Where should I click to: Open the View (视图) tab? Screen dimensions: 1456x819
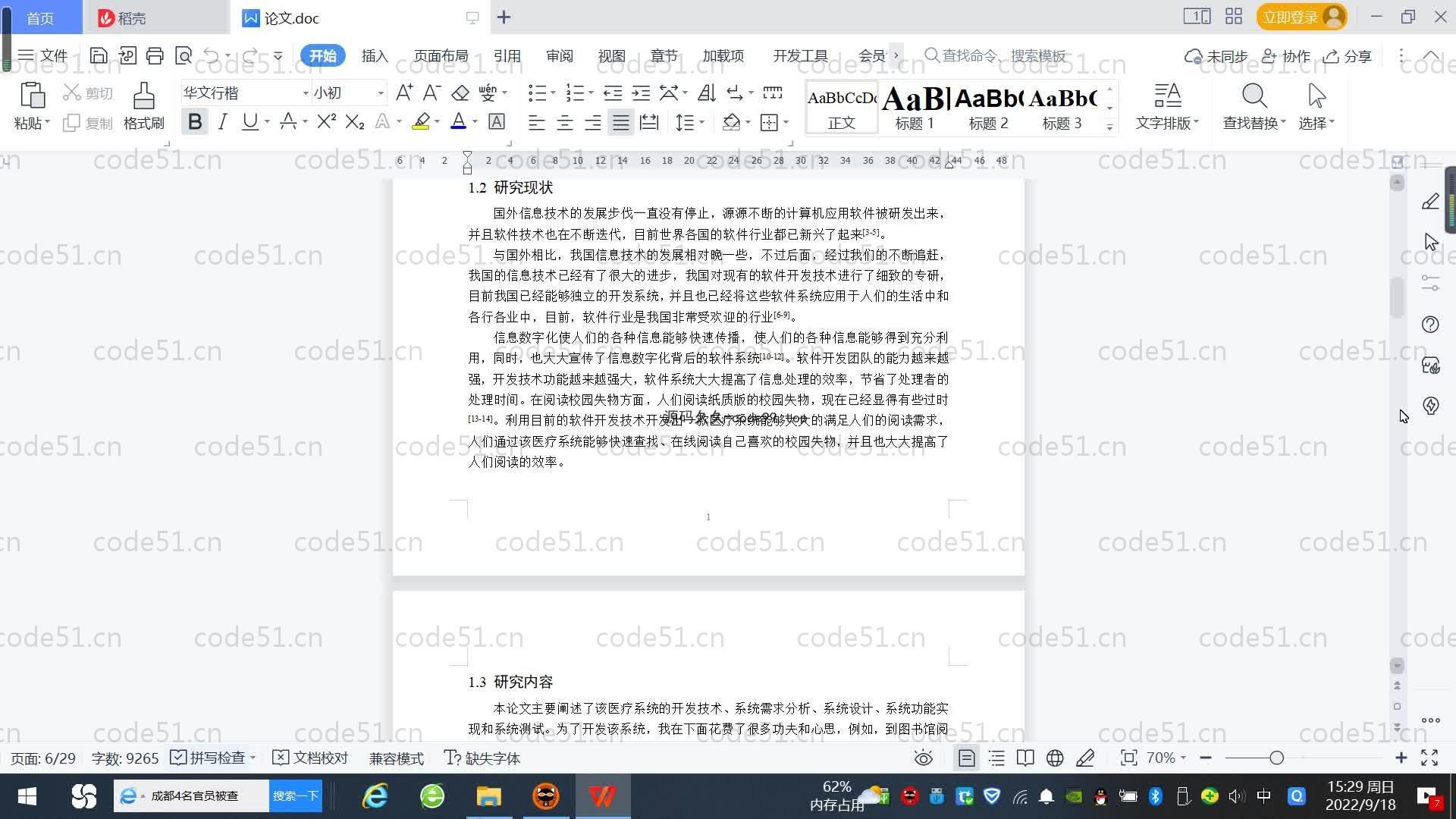[611, 56]
